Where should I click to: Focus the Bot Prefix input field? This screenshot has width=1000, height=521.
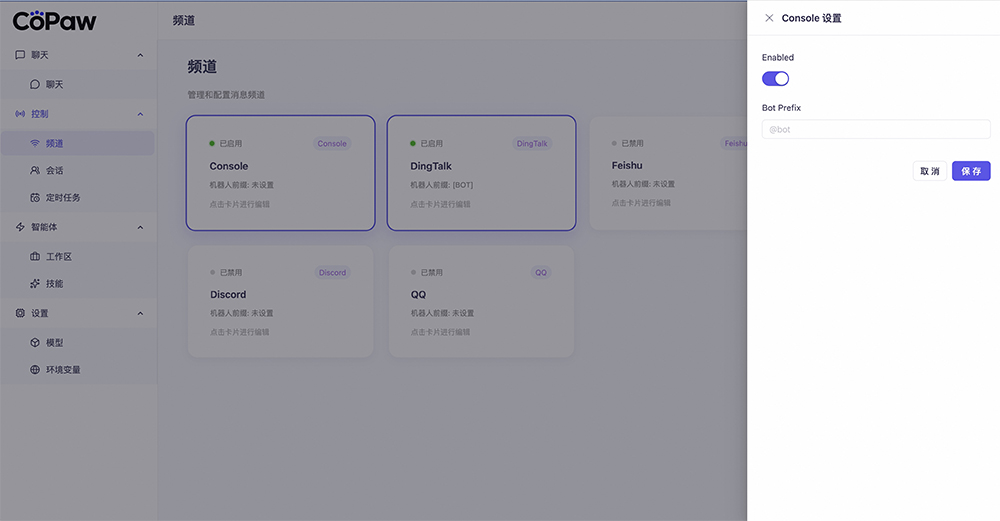(x=875, y=129)
